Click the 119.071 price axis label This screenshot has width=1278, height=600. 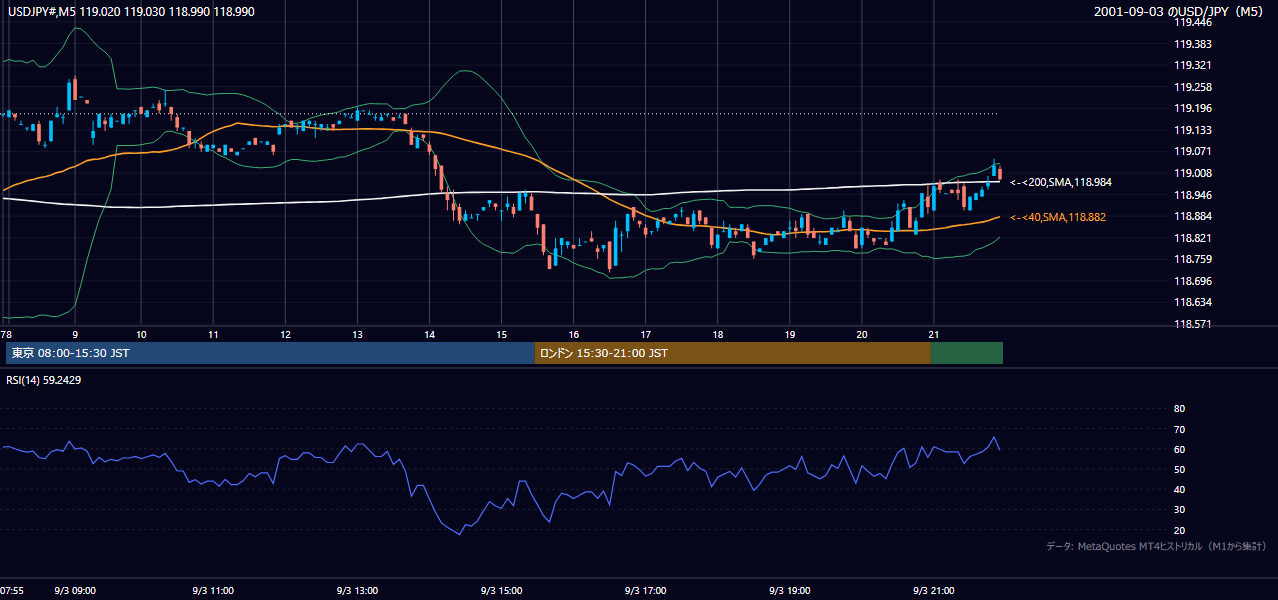(x=1194, y=151)
